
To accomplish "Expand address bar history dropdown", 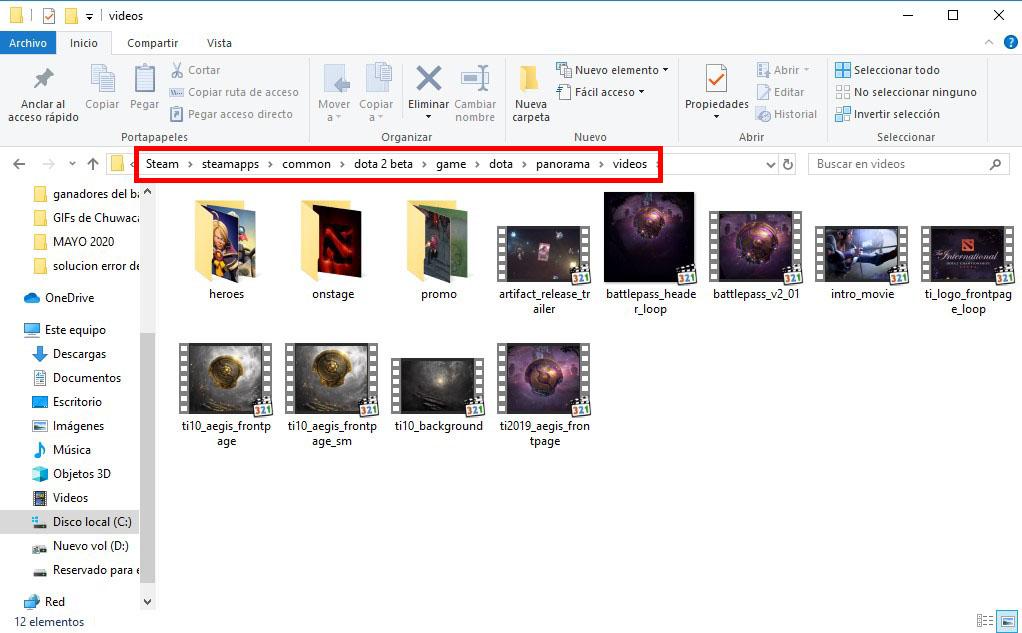I will pyautogui.click(x=771, y=164).
